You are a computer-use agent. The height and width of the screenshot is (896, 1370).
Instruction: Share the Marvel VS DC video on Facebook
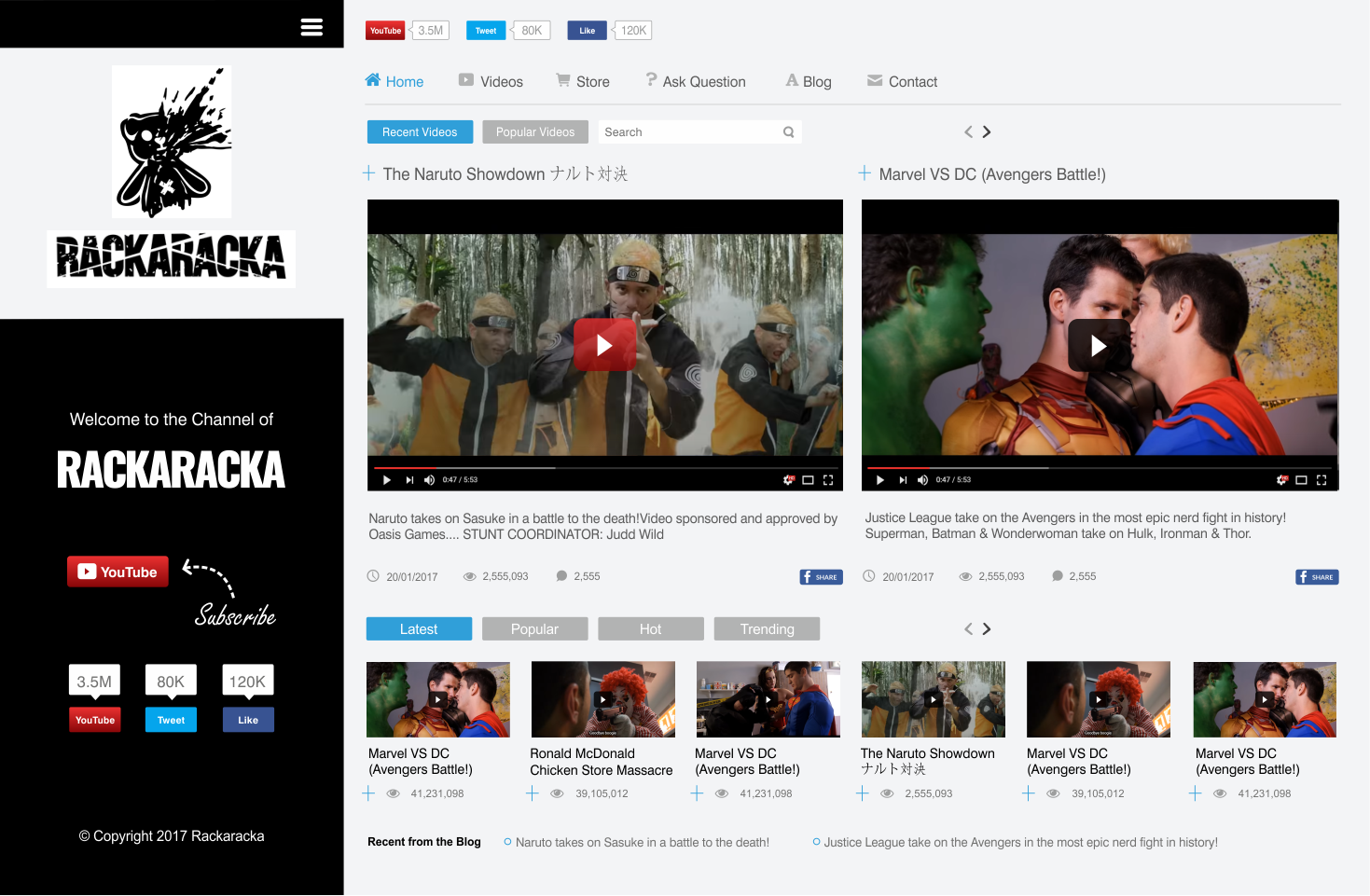coord(1317,577)
